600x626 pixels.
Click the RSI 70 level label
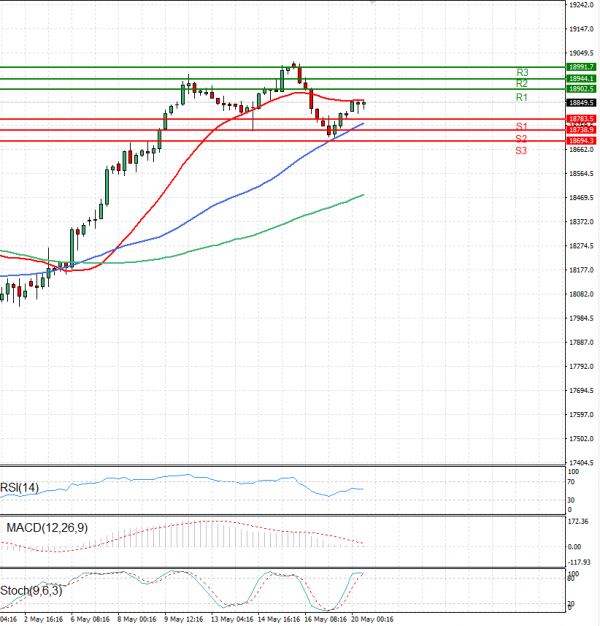click(571, 482)
